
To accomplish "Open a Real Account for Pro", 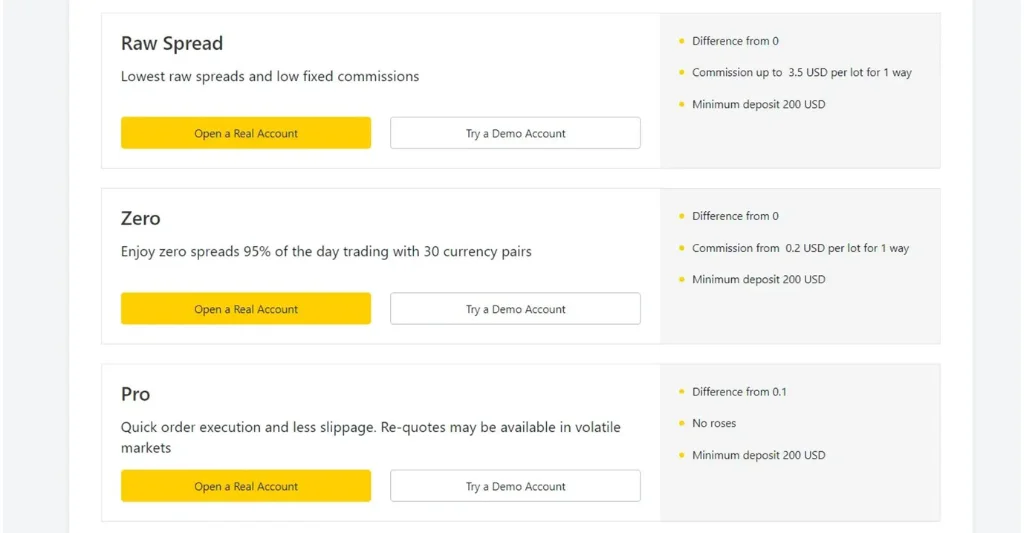I will [246, 486].
